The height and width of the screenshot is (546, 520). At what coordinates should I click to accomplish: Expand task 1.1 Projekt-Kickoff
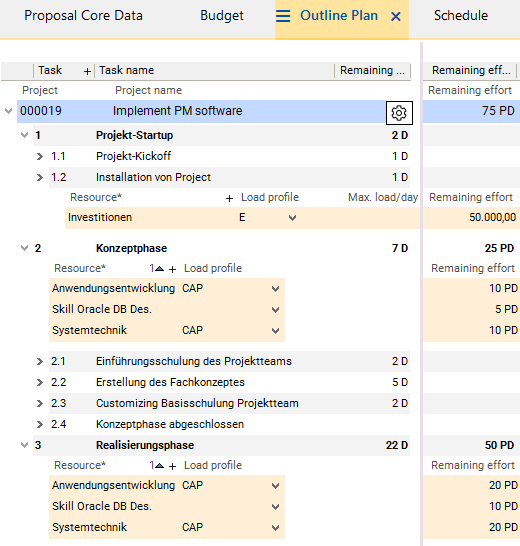coord(40,156)
